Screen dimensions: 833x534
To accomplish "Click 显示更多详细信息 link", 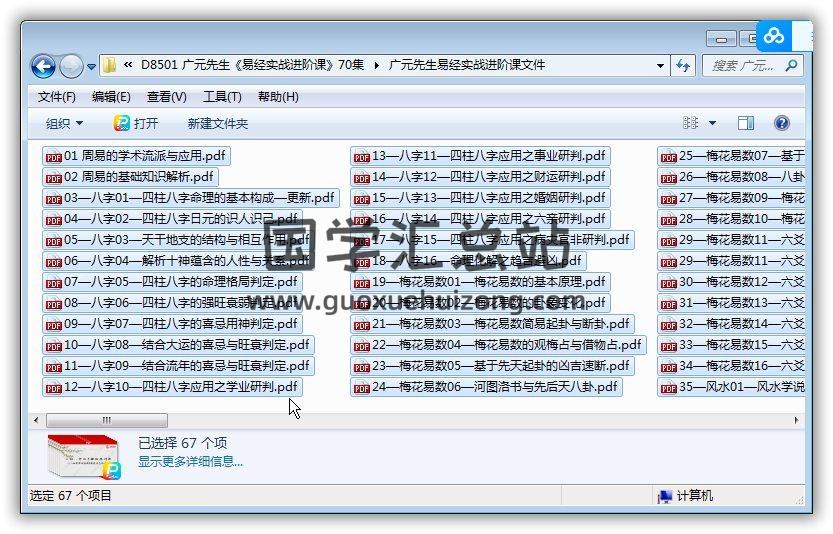I will pyautogui.click(x=190, y=461).
